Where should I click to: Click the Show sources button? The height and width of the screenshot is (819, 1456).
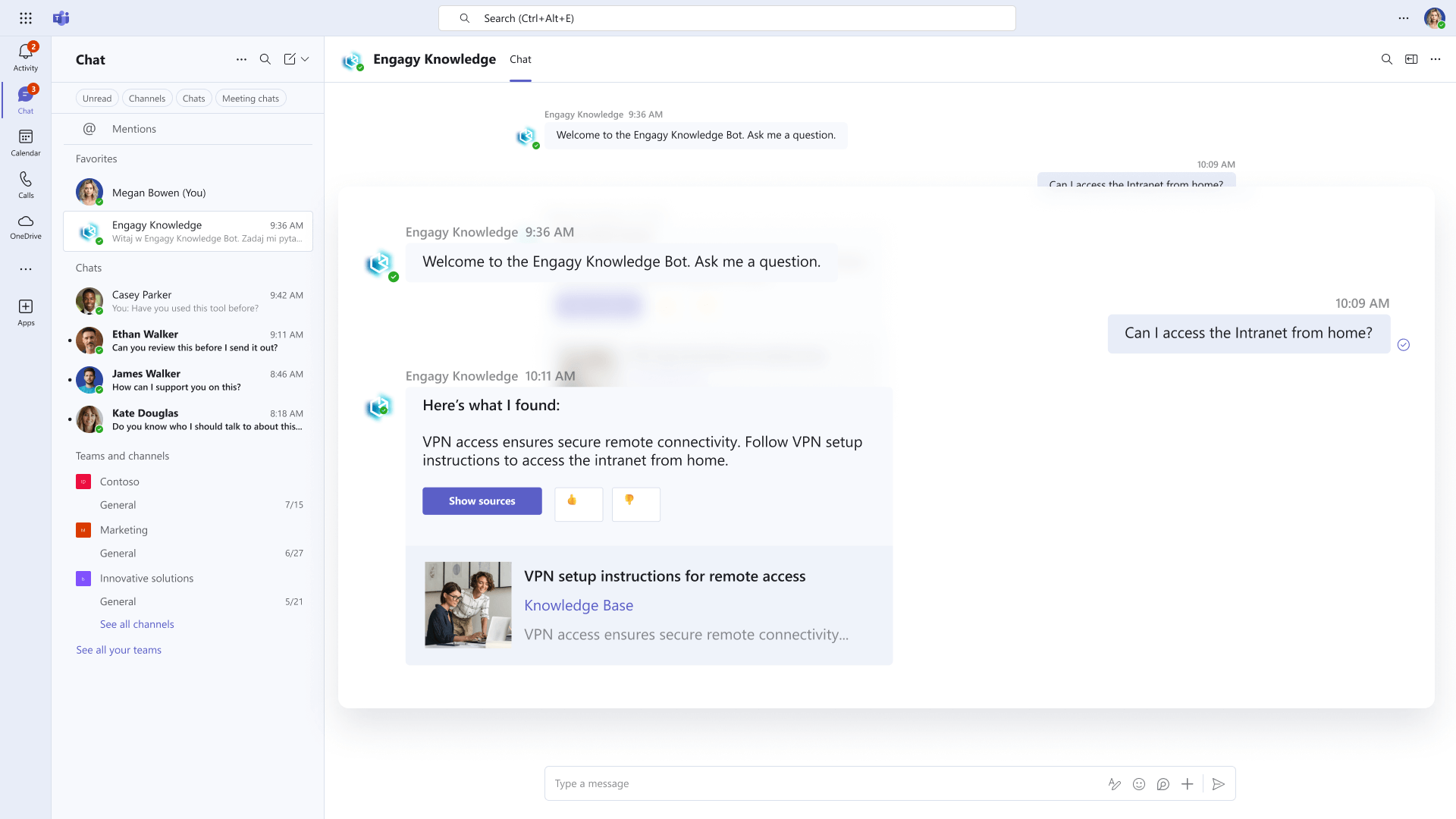482,501
